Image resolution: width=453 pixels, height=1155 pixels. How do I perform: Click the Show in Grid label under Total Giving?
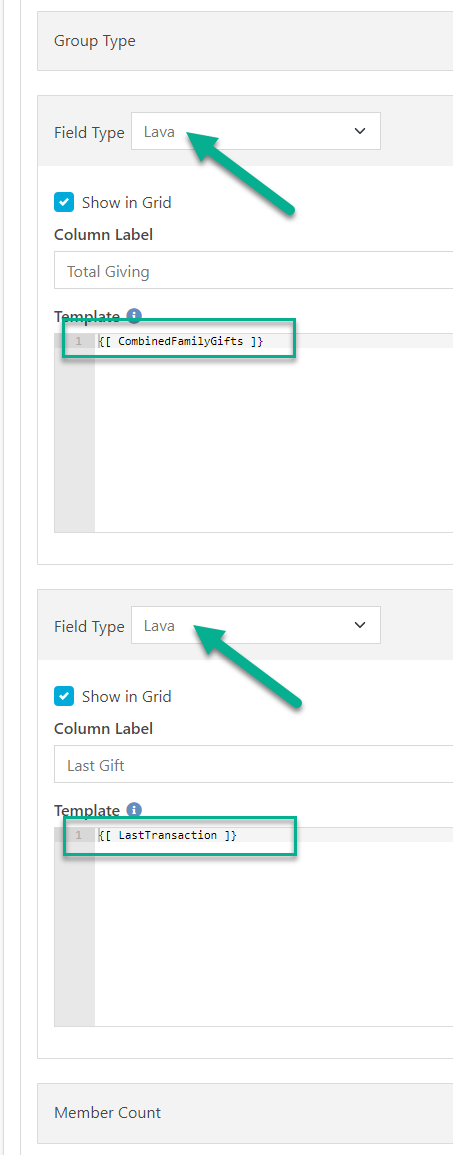pos(127,202)
